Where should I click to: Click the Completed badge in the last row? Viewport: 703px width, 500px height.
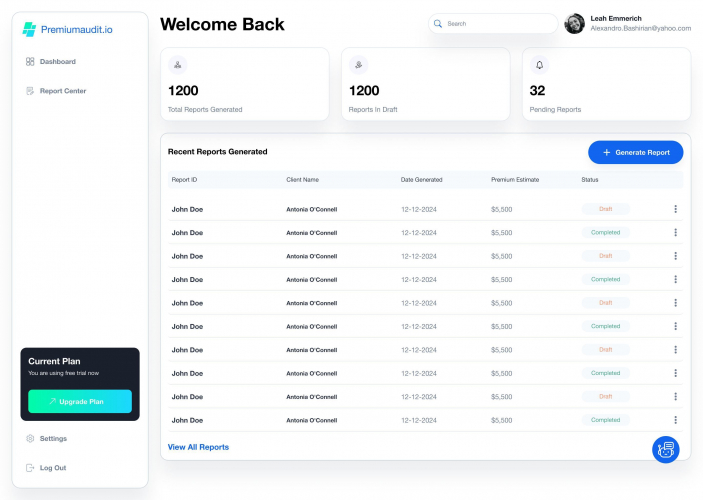click(606, 420)
